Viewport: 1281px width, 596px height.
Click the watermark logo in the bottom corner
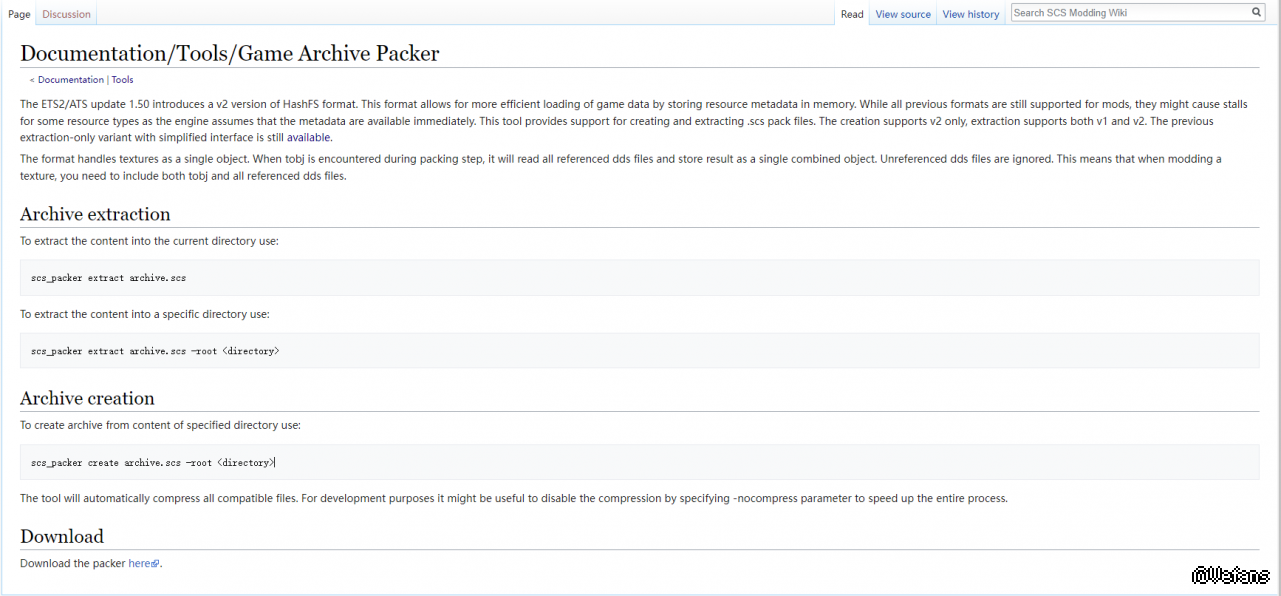click(1229, 576)
